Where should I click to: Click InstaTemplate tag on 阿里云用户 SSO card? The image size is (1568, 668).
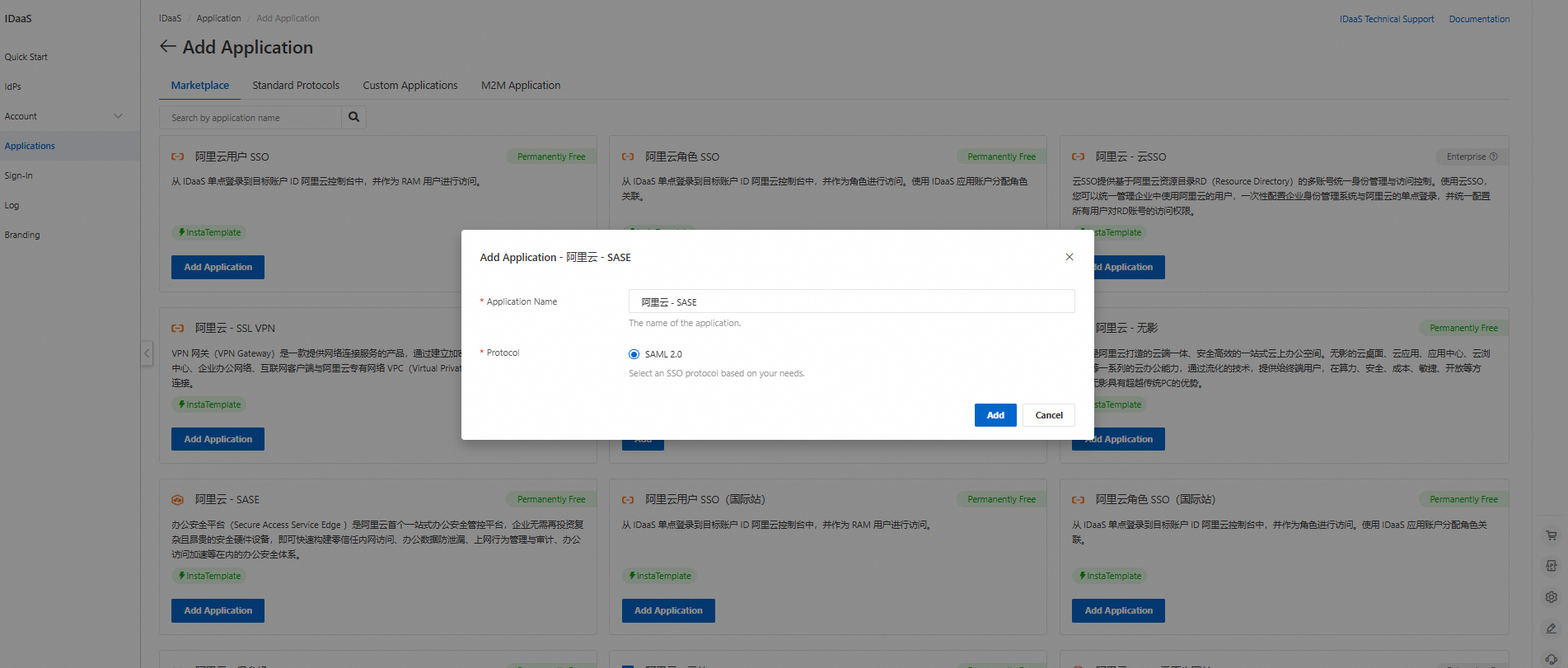click(209, 232)
